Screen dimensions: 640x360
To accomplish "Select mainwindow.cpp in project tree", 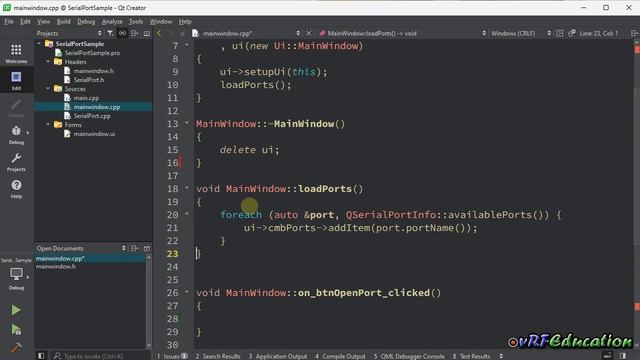I will click(x=97, y=107).
